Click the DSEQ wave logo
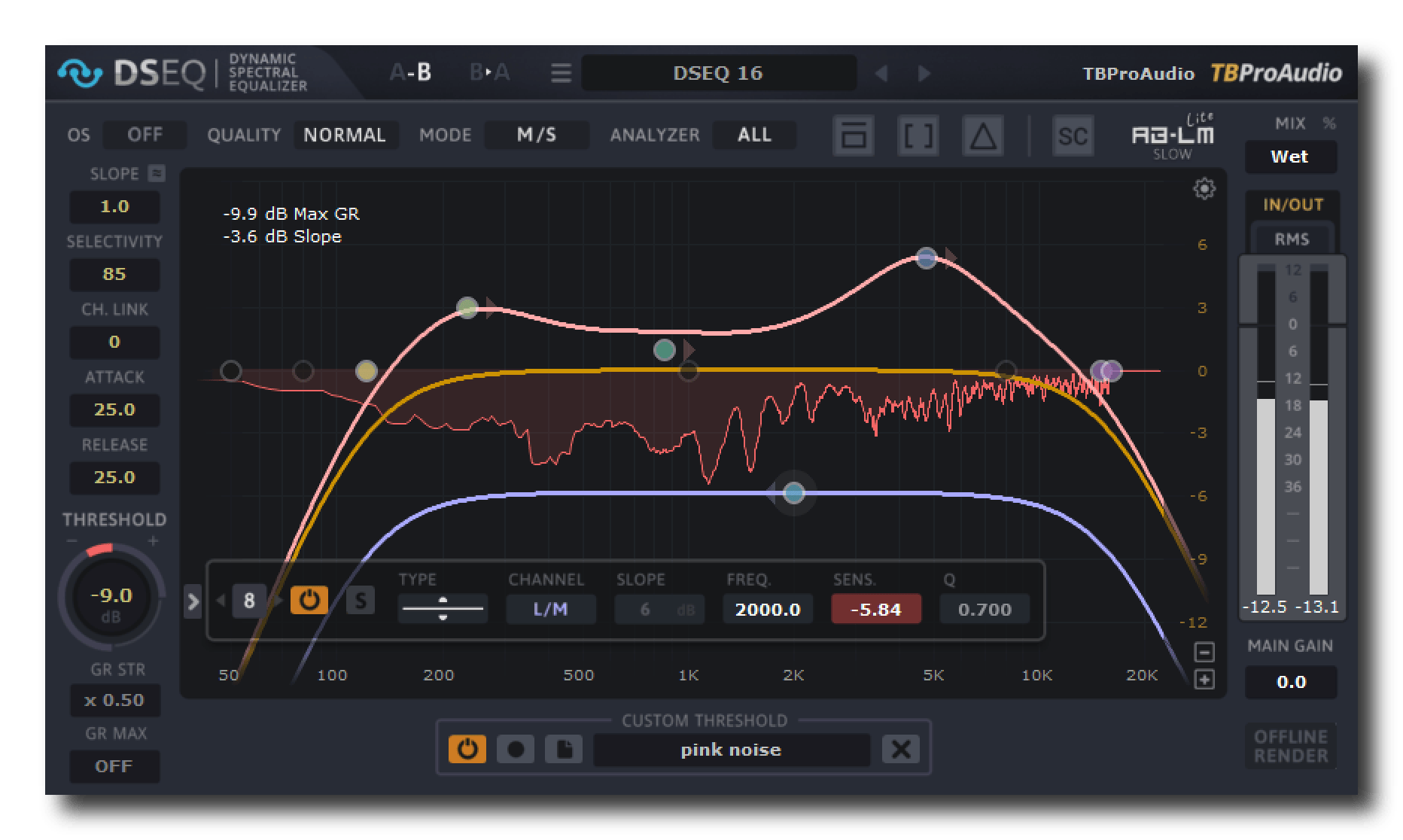The height and width of the screenshot is (840, 1403). tap(80, 73)
